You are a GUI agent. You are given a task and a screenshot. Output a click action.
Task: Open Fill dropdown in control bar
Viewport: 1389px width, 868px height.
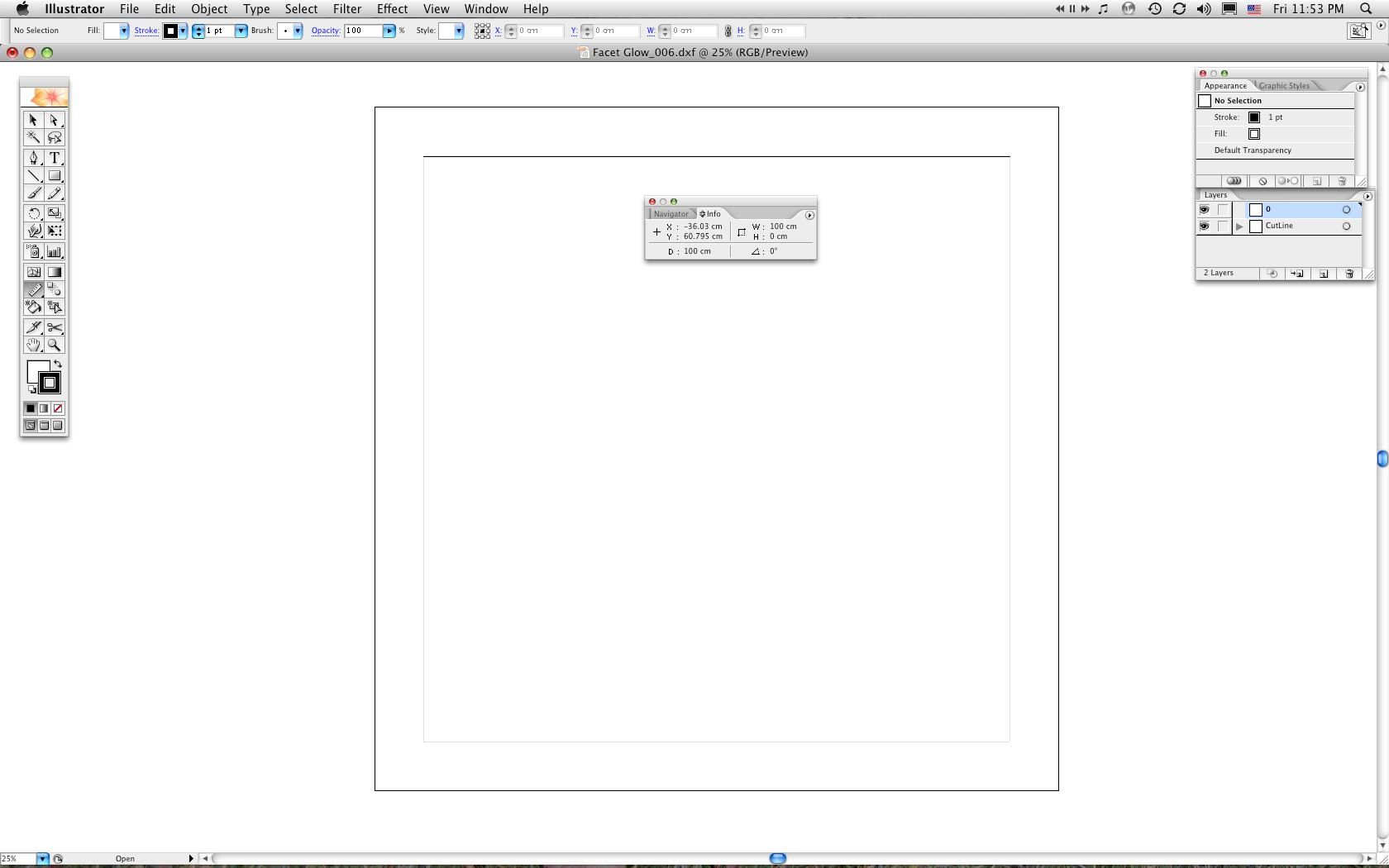124,31
